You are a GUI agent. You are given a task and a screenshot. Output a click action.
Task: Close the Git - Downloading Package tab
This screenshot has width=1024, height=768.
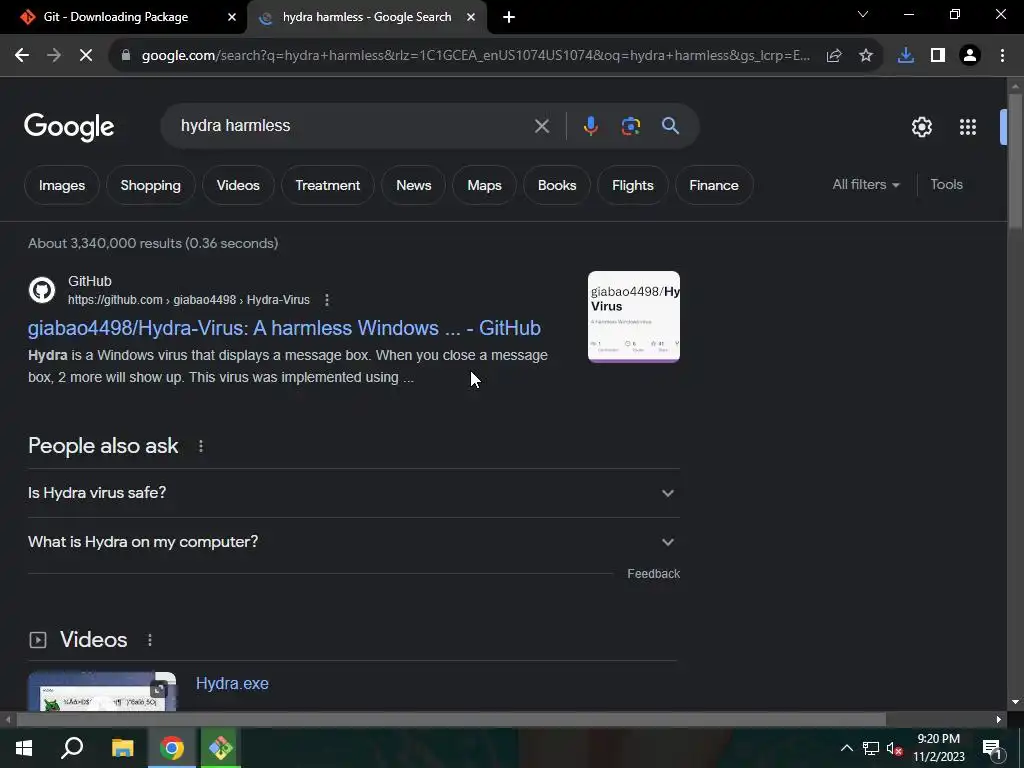coord(231,17)
